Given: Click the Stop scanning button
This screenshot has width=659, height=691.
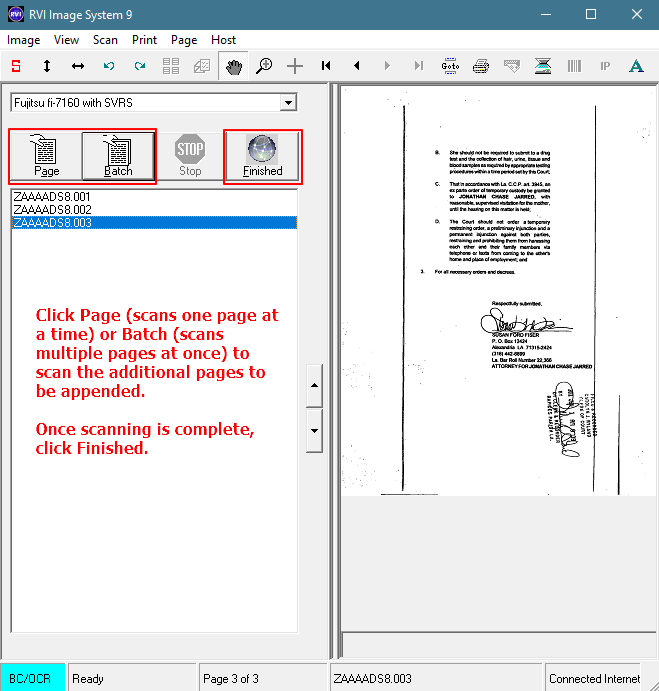Looking at the screenshot, I should click(190, 156).
